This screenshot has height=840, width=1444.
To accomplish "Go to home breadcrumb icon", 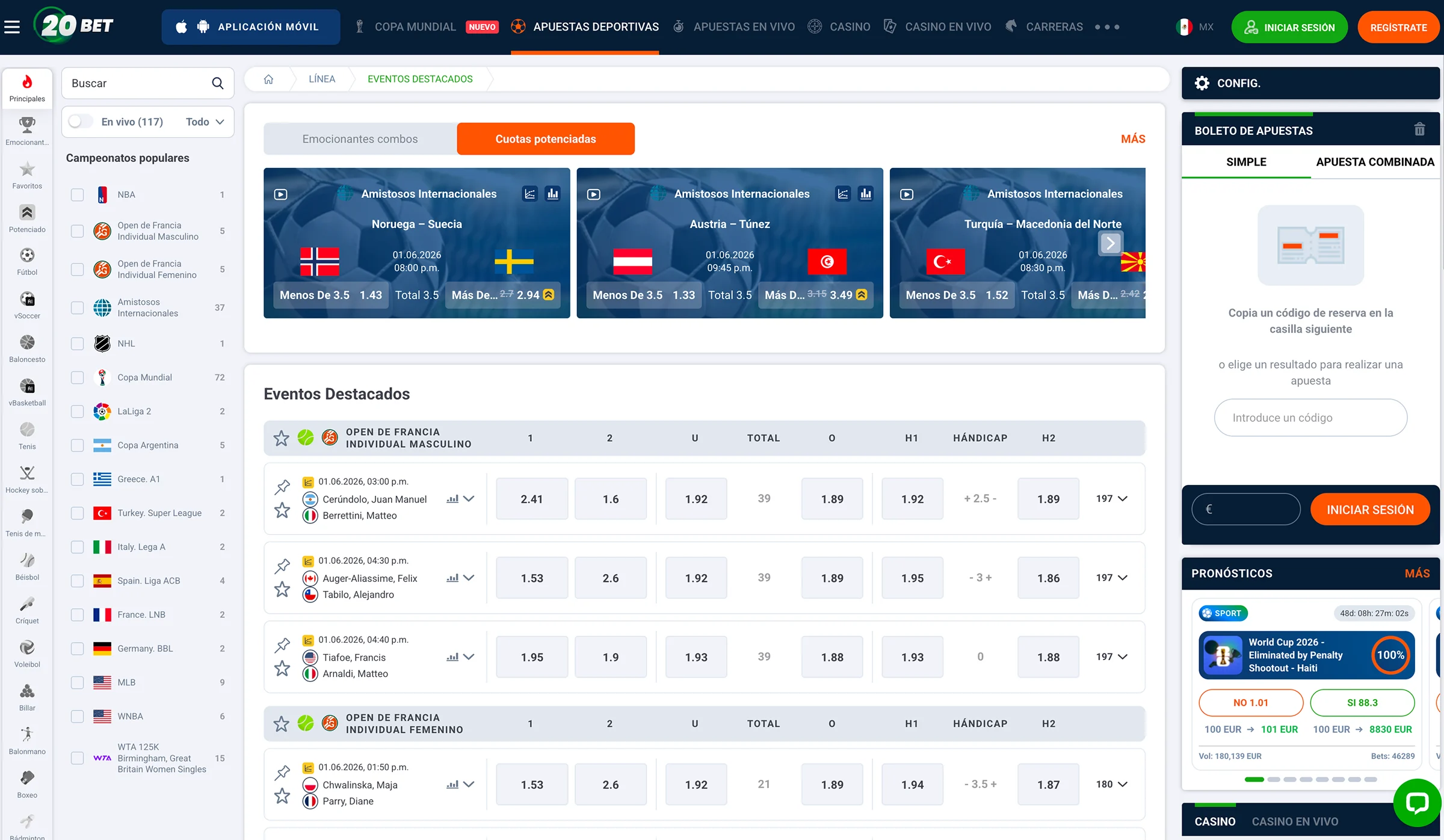I will [x=268, y=79].
